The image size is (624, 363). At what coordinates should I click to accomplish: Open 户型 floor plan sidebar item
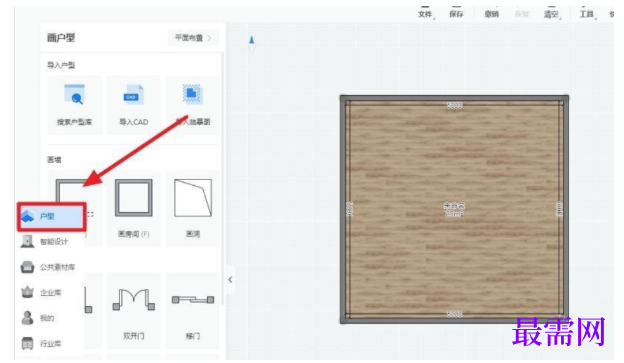[x=51, y=217]
